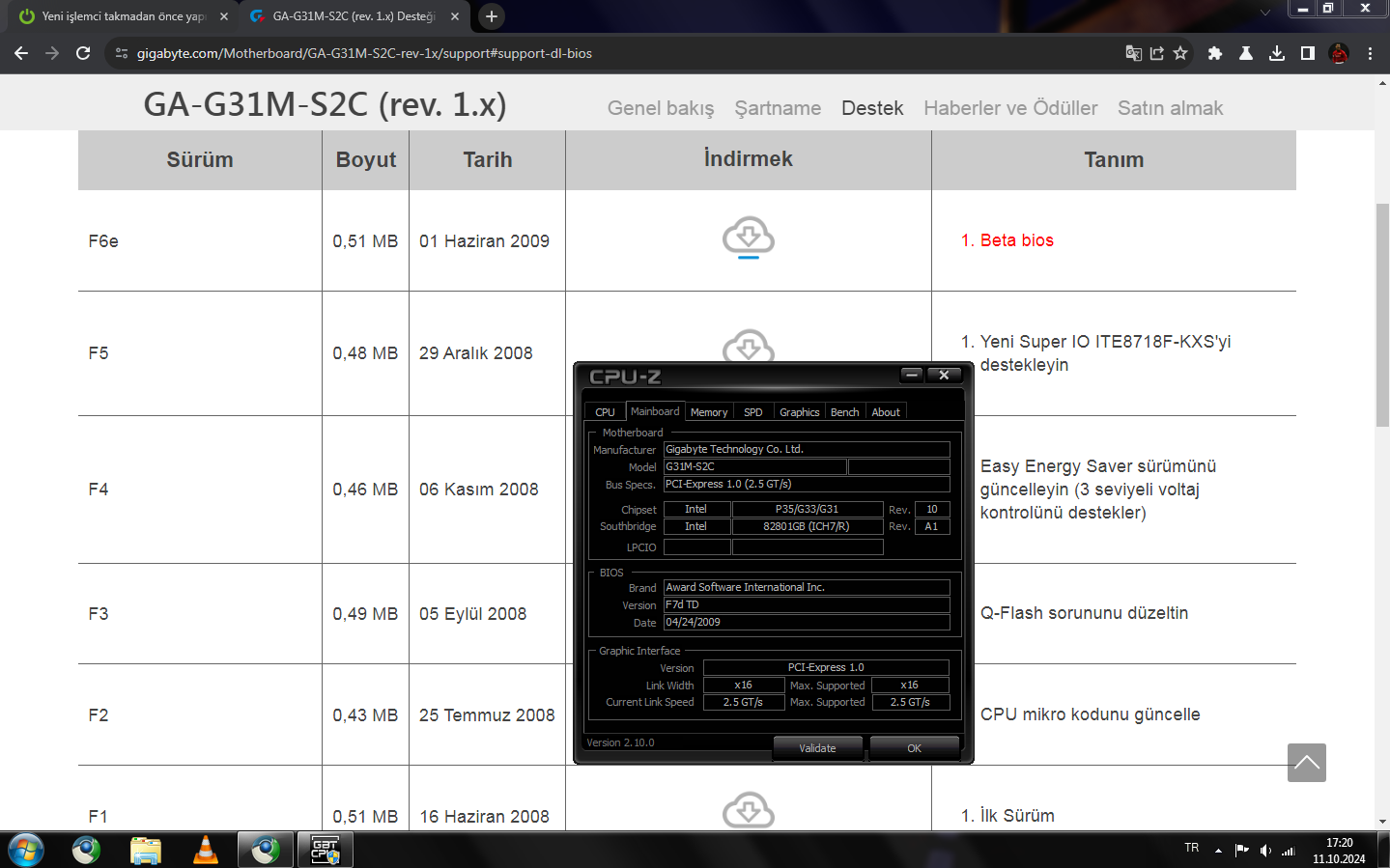1390x868 pixels.
Task: View site information icon beside URL
Action: (x=122, y=53)
